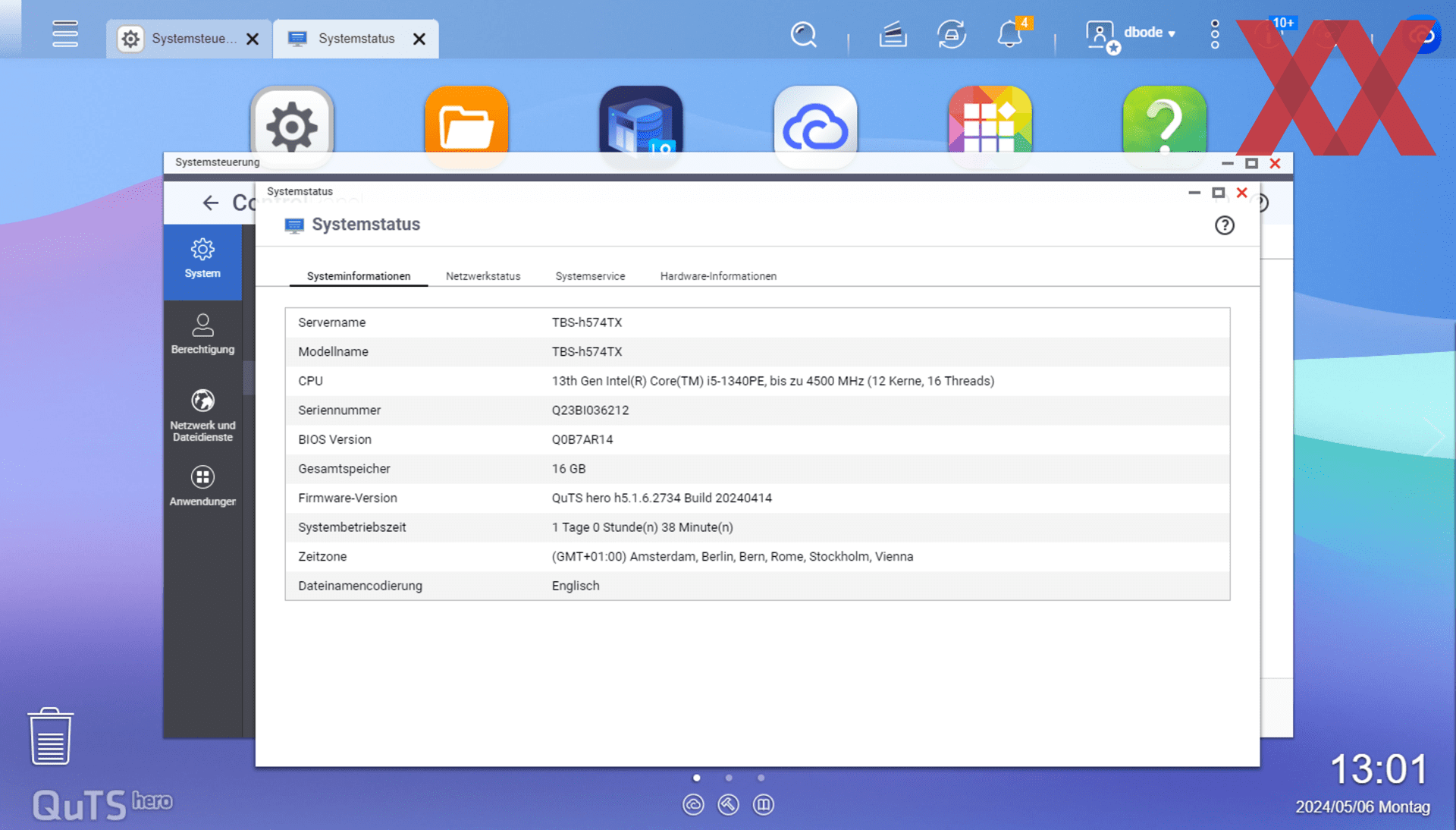Select Anwendungen in Control Panel sidebar
Screen dimensions: 1456x830
[202, 487]
